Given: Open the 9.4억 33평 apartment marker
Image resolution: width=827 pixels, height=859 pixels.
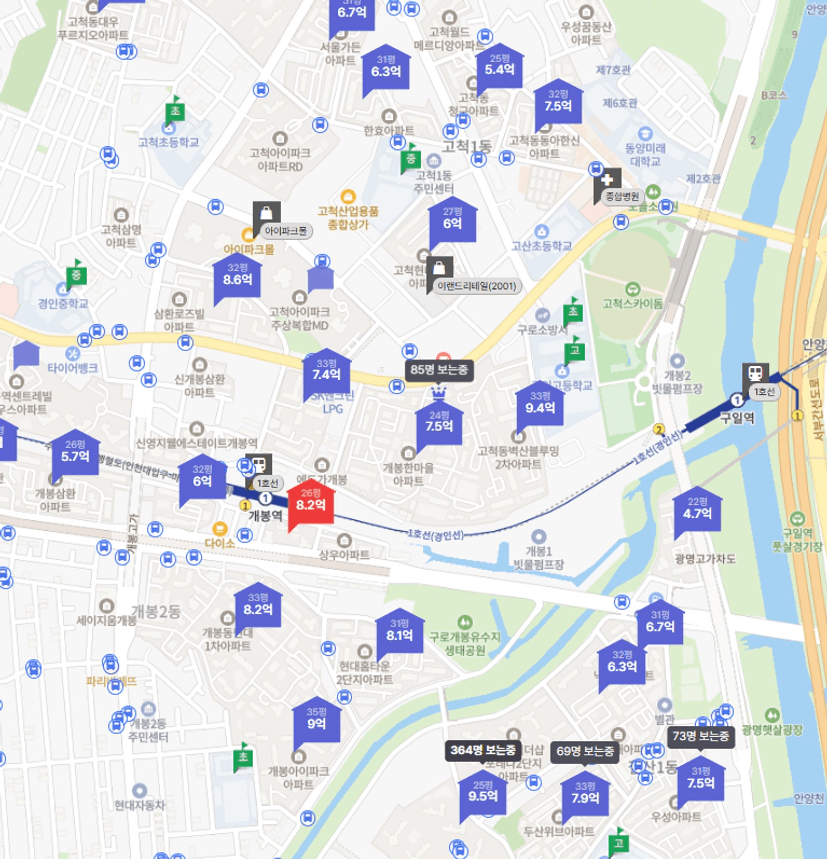Looking at the screenshot, I should [x=540, y=406].
